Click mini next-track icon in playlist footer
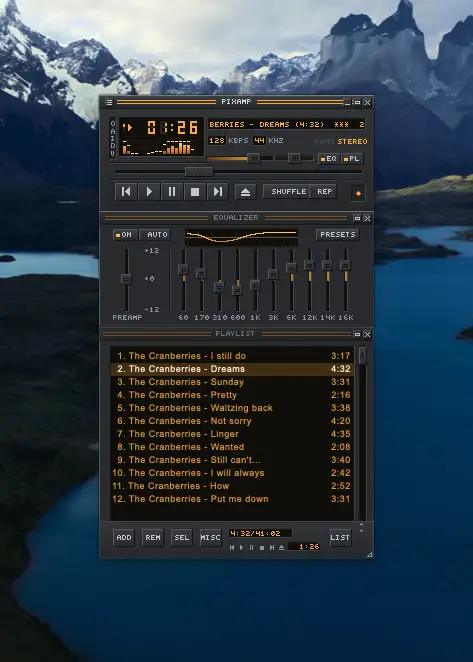Viewport: 473px width, 662px height. coord(272,547)
